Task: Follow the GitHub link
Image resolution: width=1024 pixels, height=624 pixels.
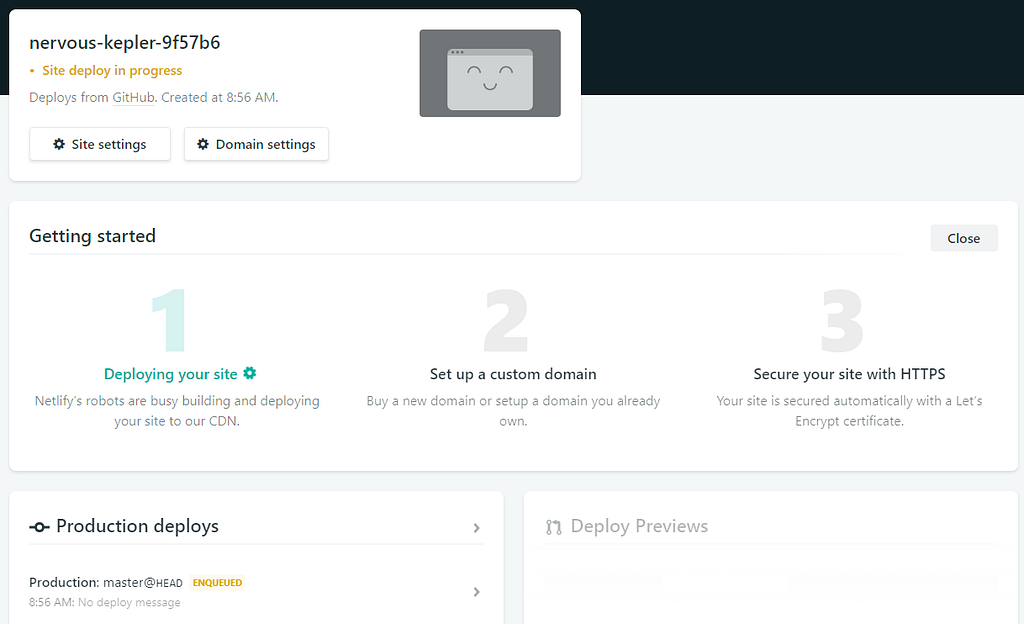Action: [133, 97]
